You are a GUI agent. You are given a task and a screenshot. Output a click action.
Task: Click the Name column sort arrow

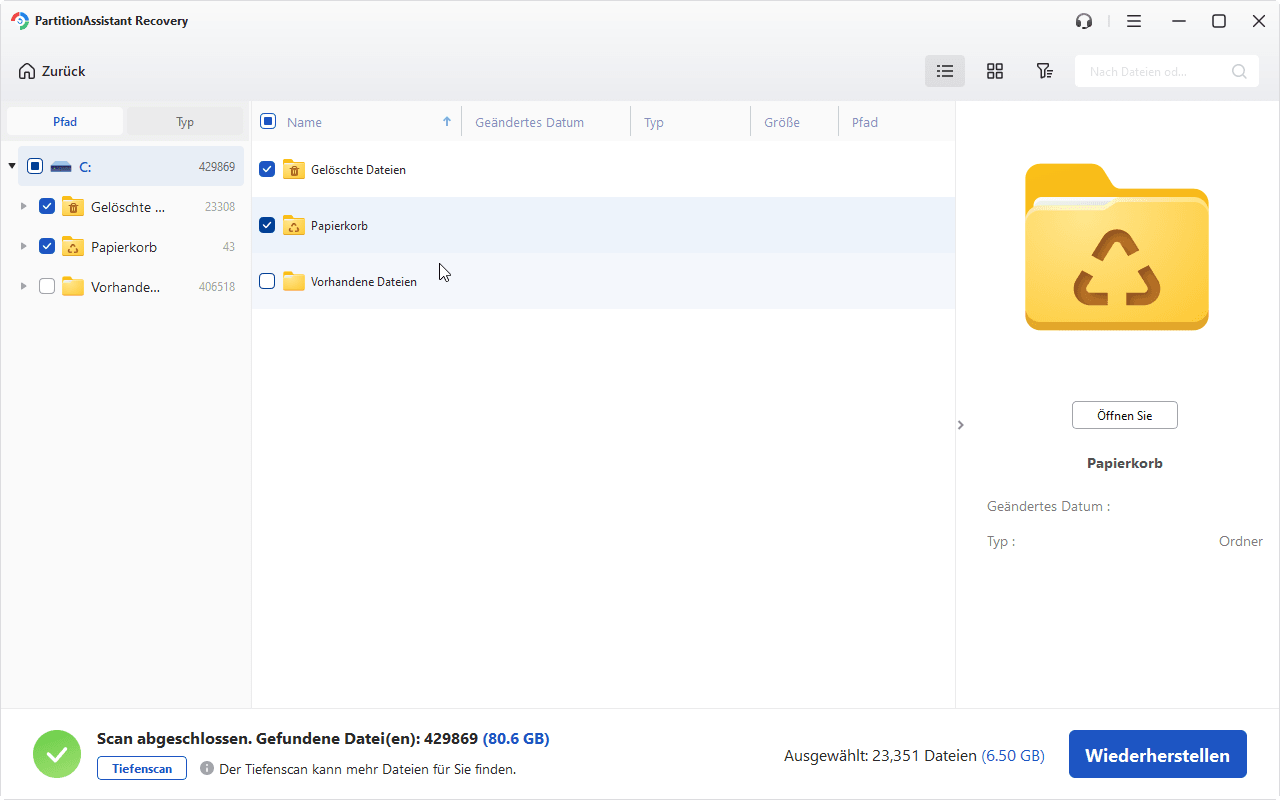[447, 122]
